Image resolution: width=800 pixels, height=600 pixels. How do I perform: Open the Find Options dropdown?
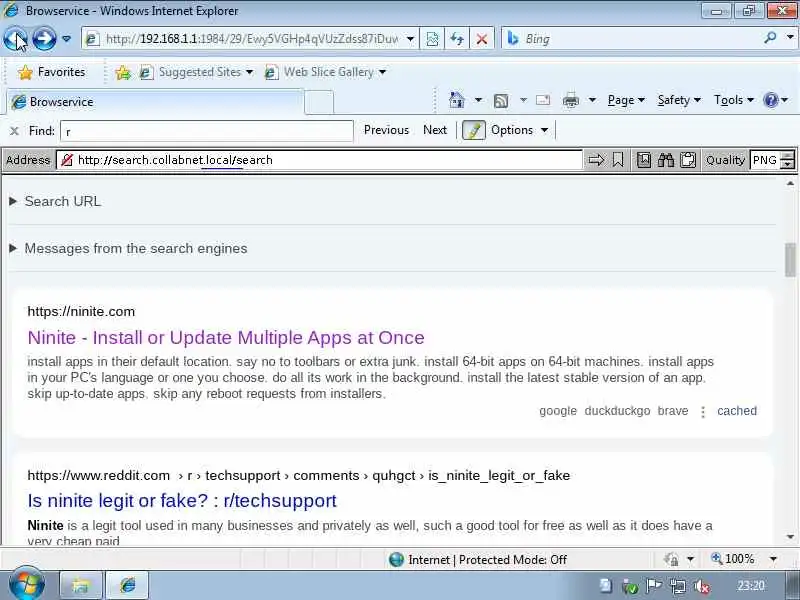(x=519, y=130)
